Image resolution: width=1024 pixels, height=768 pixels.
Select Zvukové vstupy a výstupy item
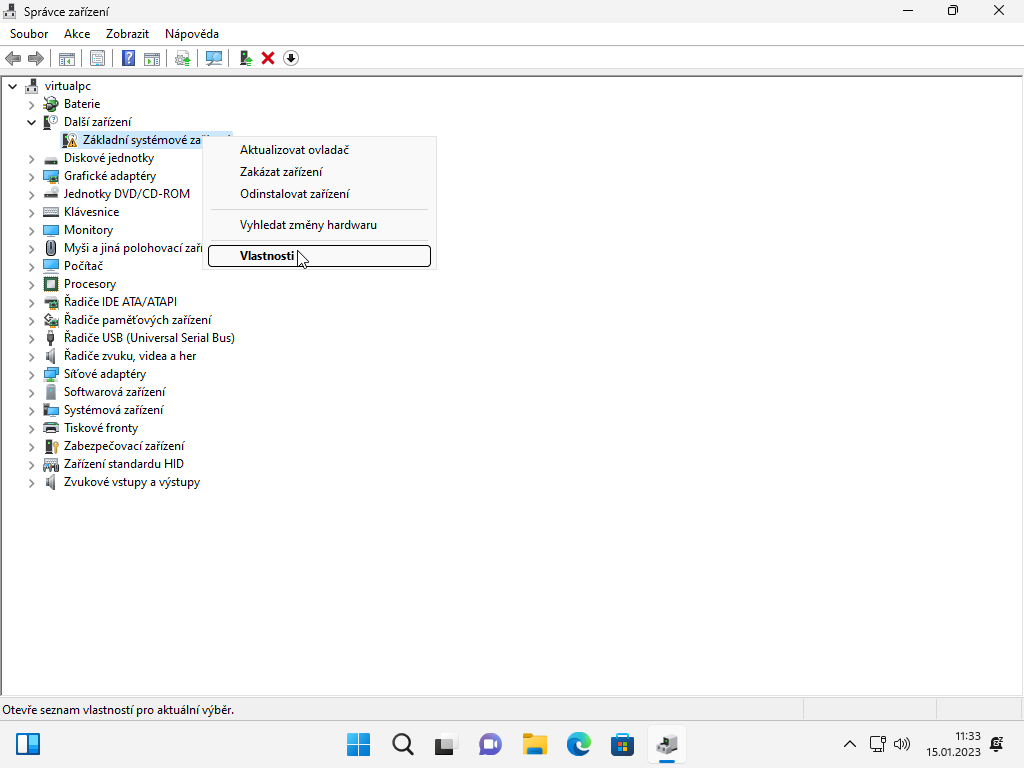click(x=131, y=482)
